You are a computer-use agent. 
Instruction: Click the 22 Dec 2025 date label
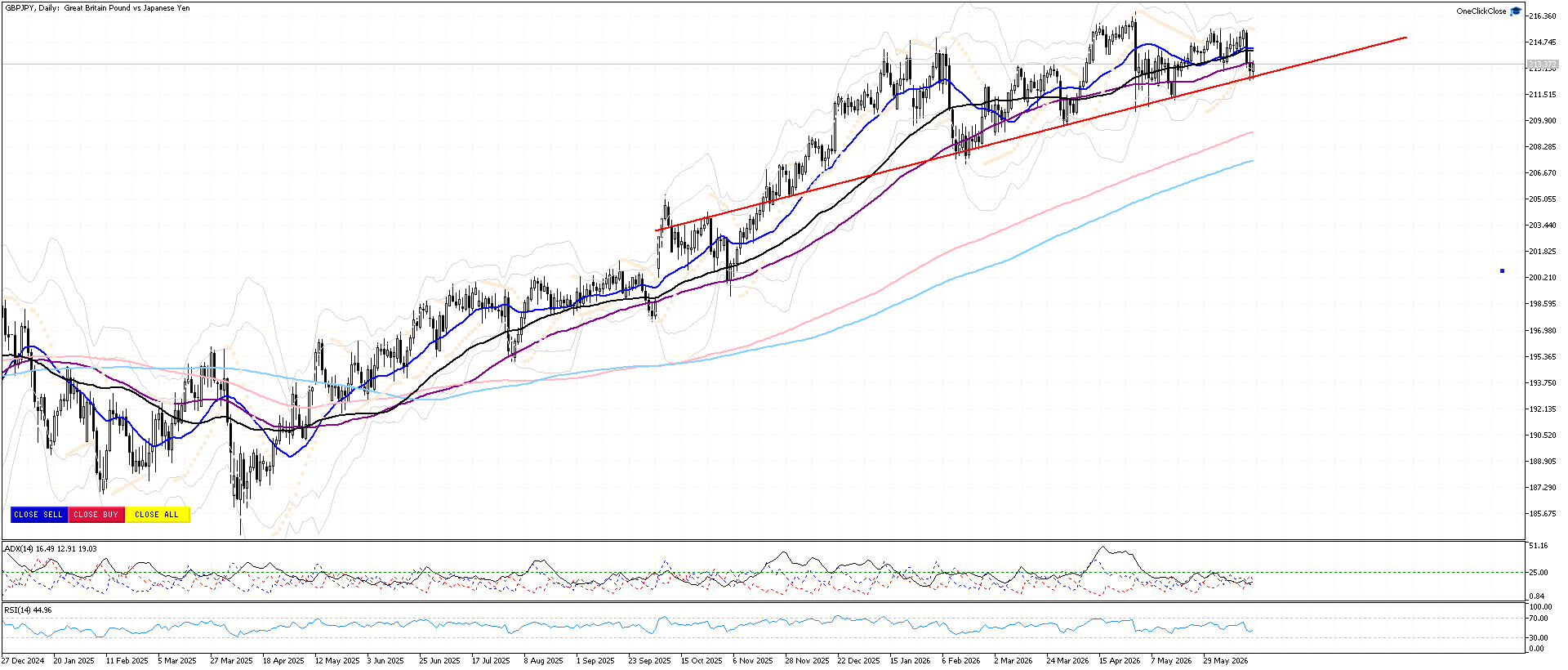[859, 661]
